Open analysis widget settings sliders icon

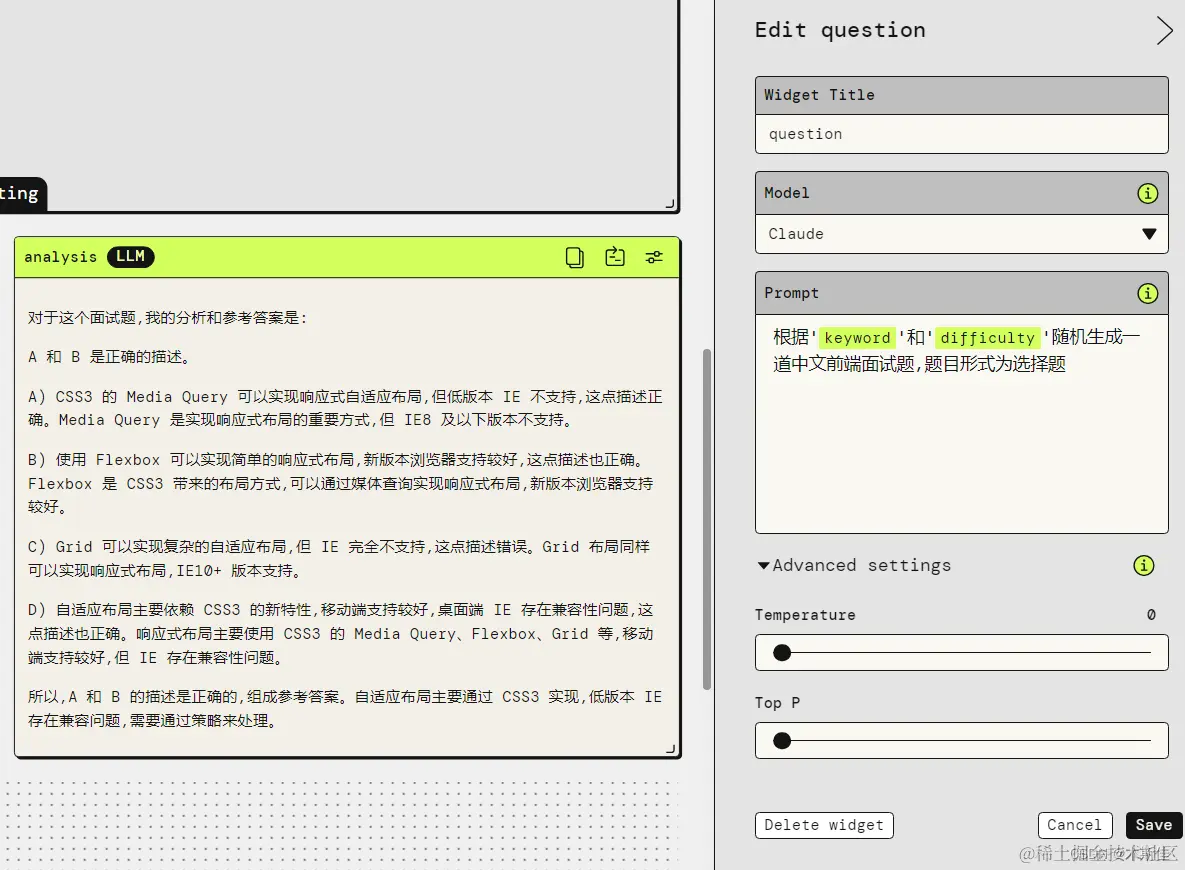pyautogui.click(x=654, y=258)
